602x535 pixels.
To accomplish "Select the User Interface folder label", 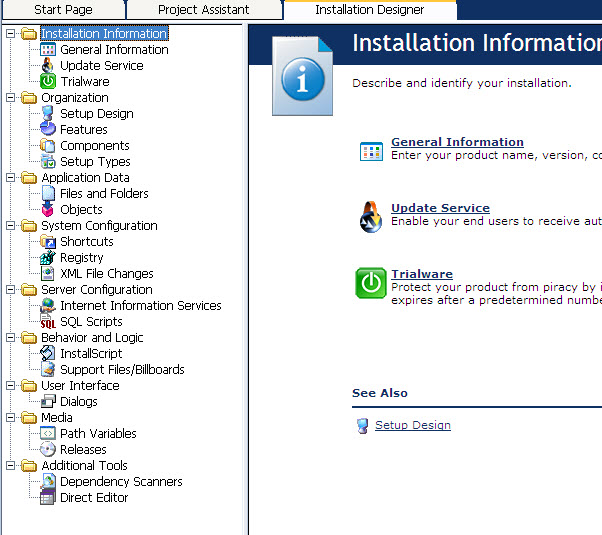I will [x=80, y=386].
